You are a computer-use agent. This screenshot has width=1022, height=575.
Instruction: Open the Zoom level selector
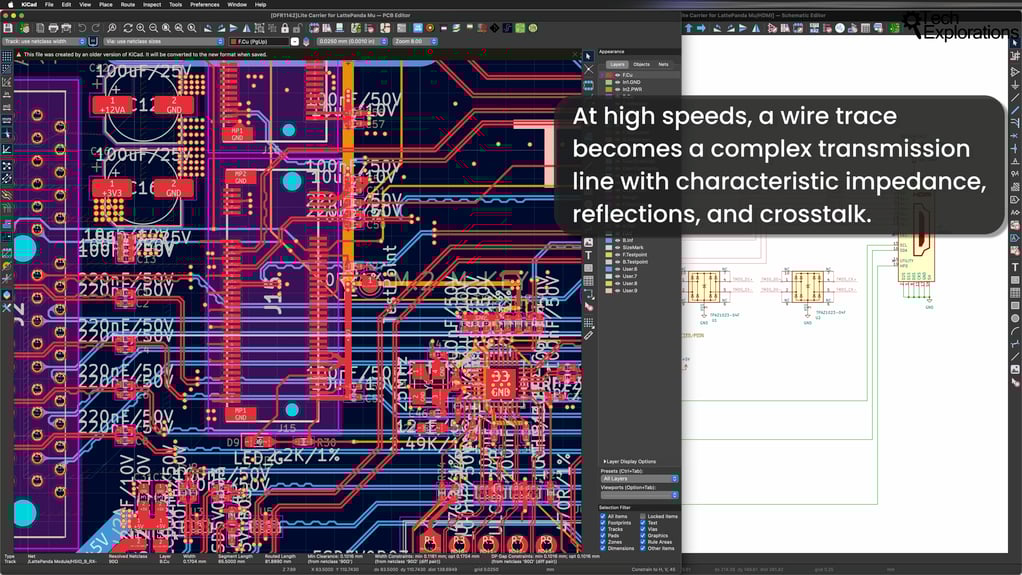pos(415,42)
